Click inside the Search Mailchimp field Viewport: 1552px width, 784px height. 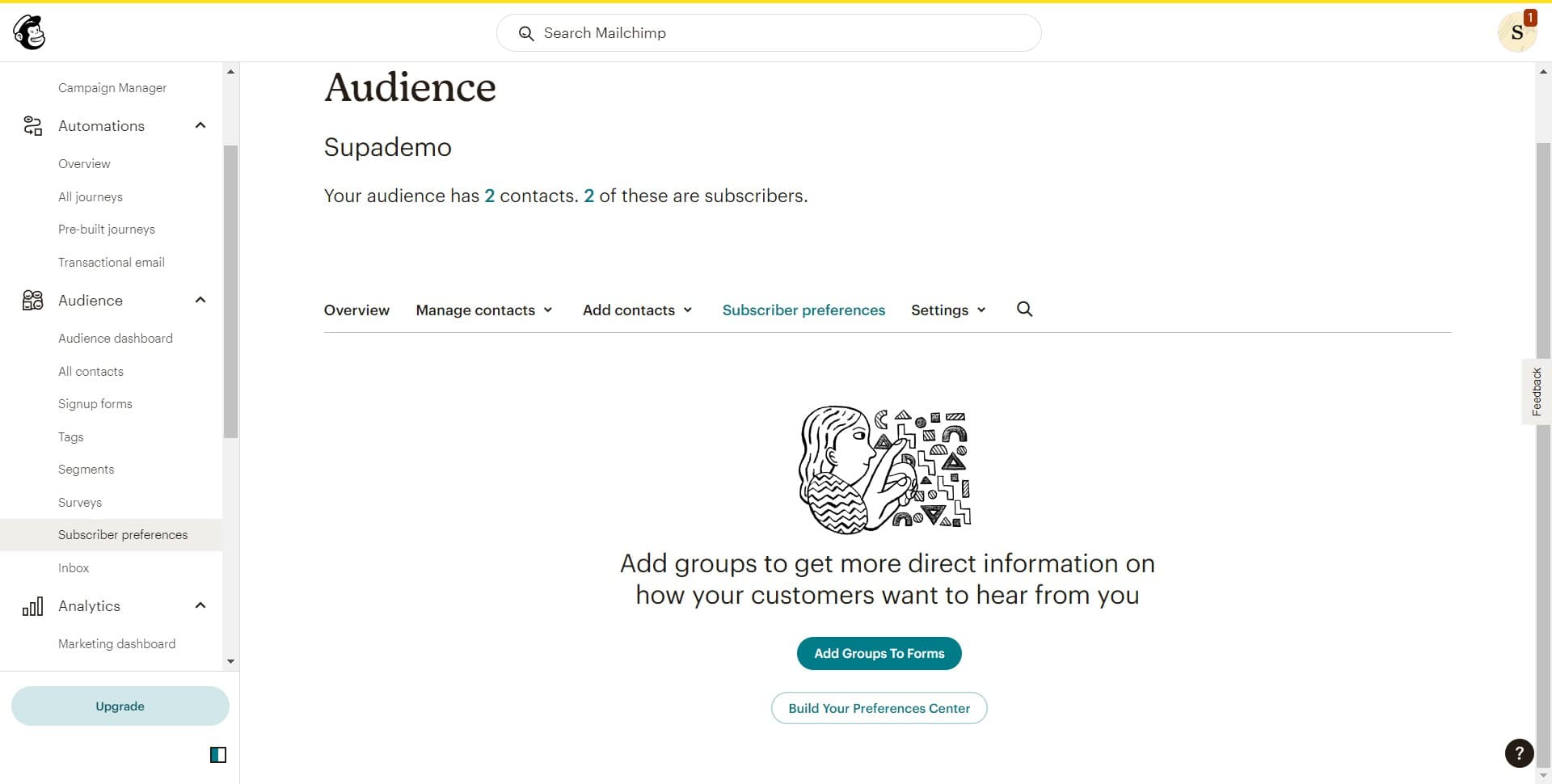(768, 33)
